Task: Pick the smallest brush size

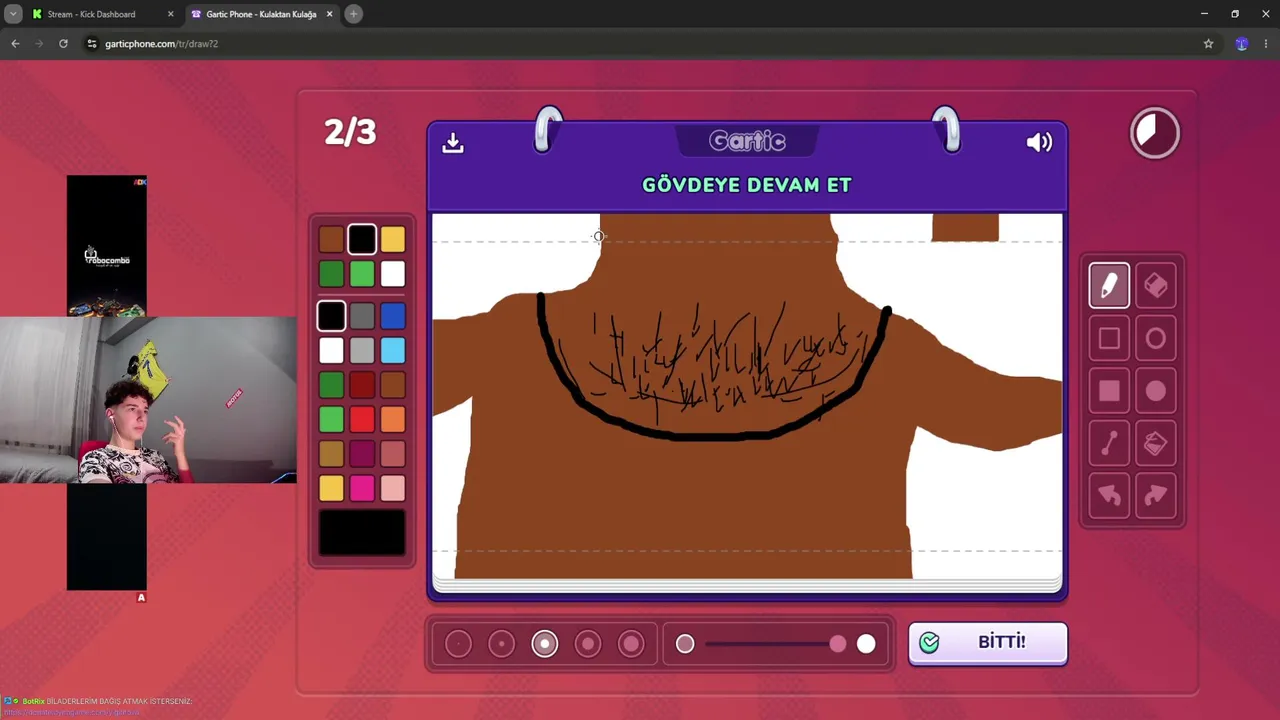Action: (458, 644)
